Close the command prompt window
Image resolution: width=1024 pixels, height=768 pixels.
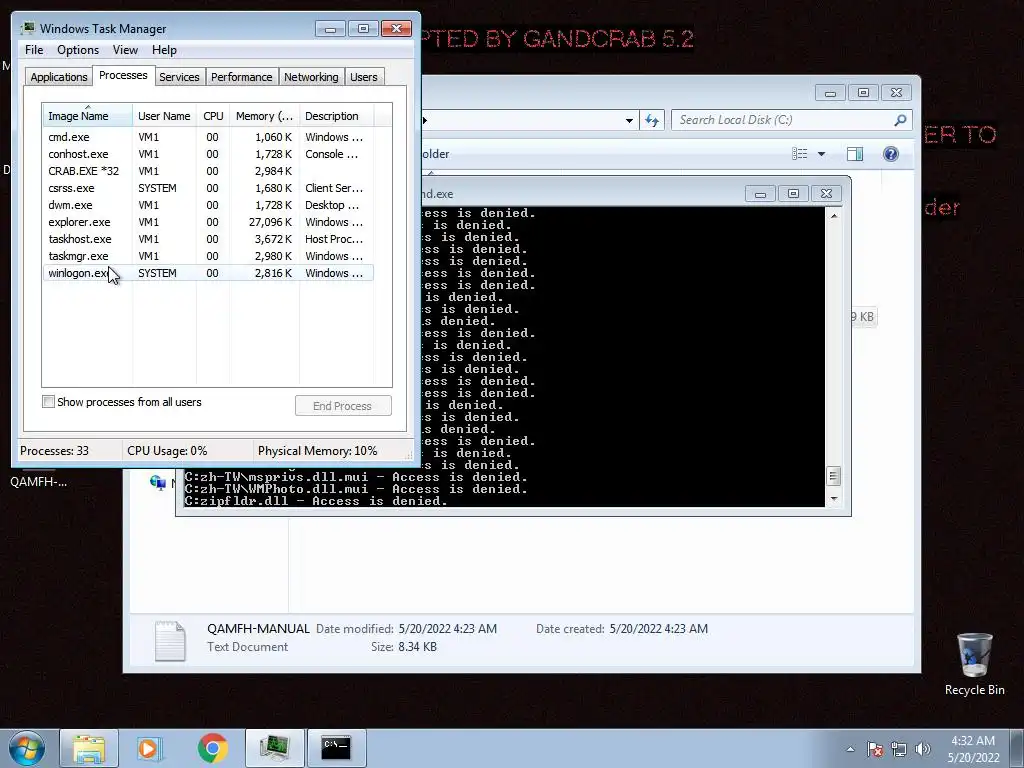click(x=826, y=194)
